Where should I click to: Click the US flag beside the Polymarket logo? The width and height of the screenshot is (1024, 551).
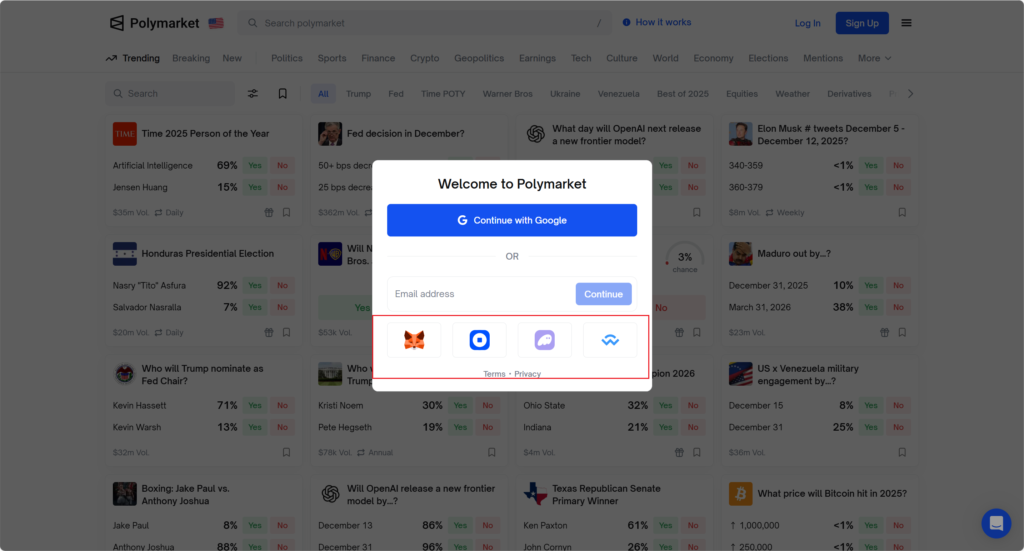216,23
